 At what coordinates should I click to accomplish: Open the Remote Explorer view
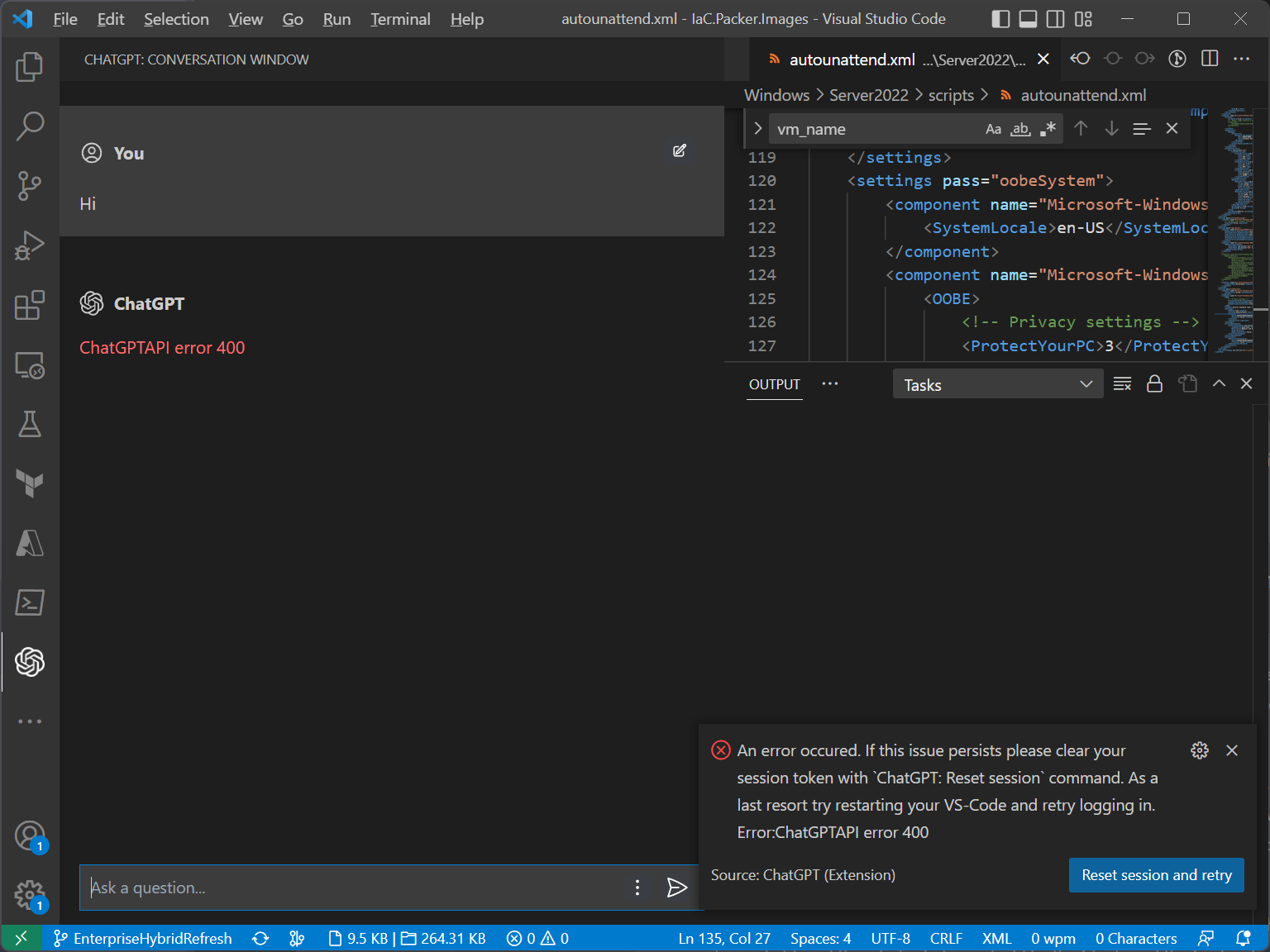click(30, 364)
